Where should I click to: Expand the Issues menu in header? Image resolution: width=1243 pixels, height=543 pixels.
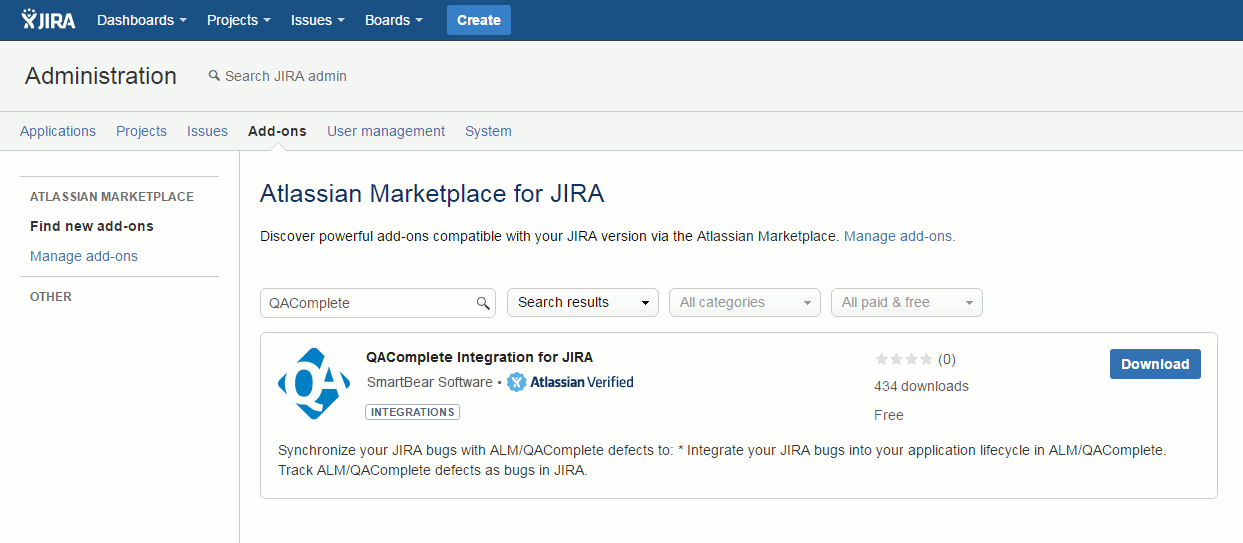(317, 20)
